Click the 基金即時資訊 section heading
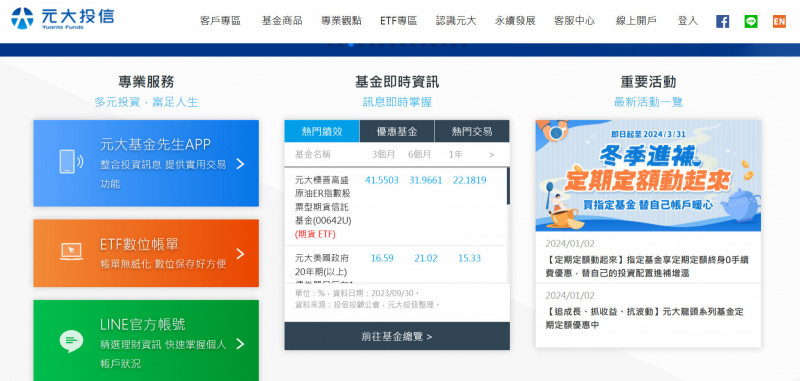The image size is (800, 381). [x=397, y=82]
